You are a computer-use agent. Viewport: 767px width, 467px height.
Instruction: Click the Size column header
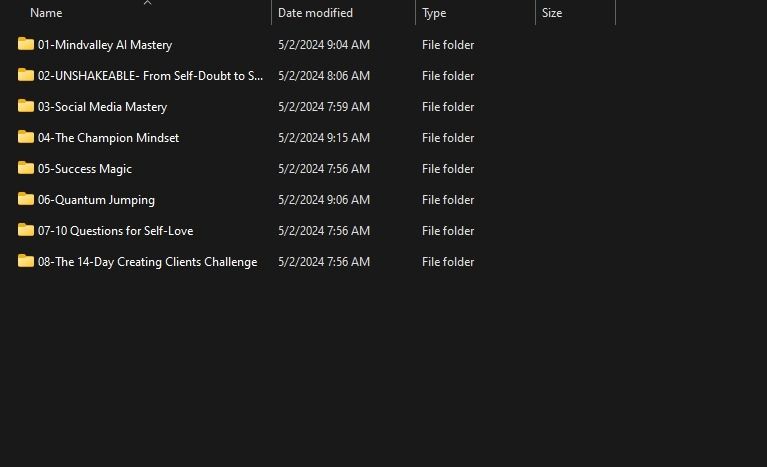pyautogui.click(x=551, y=14)
